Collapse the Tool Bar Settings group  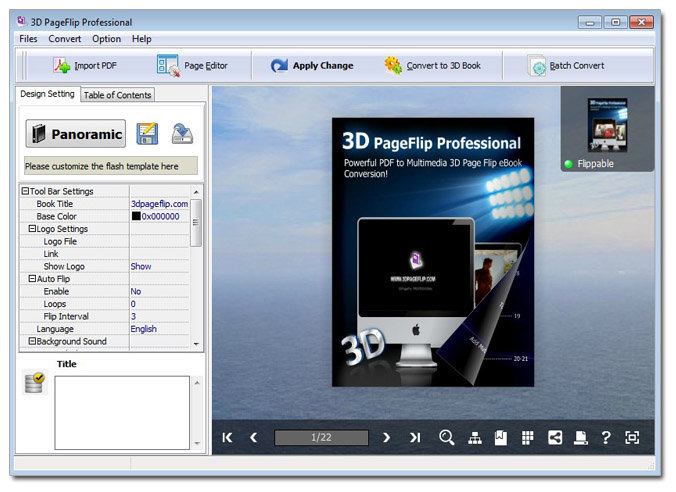click(x=25, y=191)
